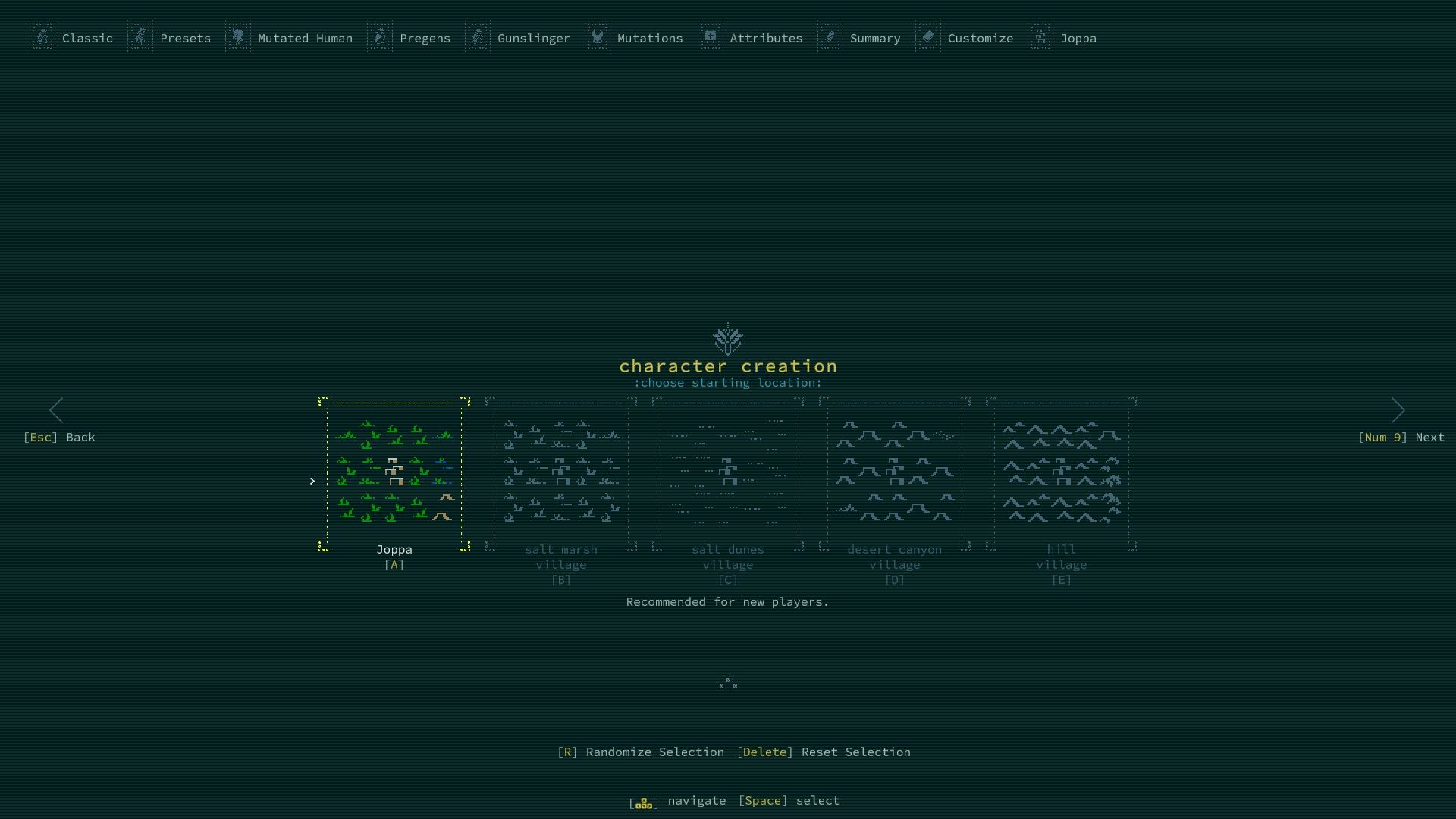The image size is (1456, 819).
Task: Select the Customize tab
Action: (x=965, y=37)
